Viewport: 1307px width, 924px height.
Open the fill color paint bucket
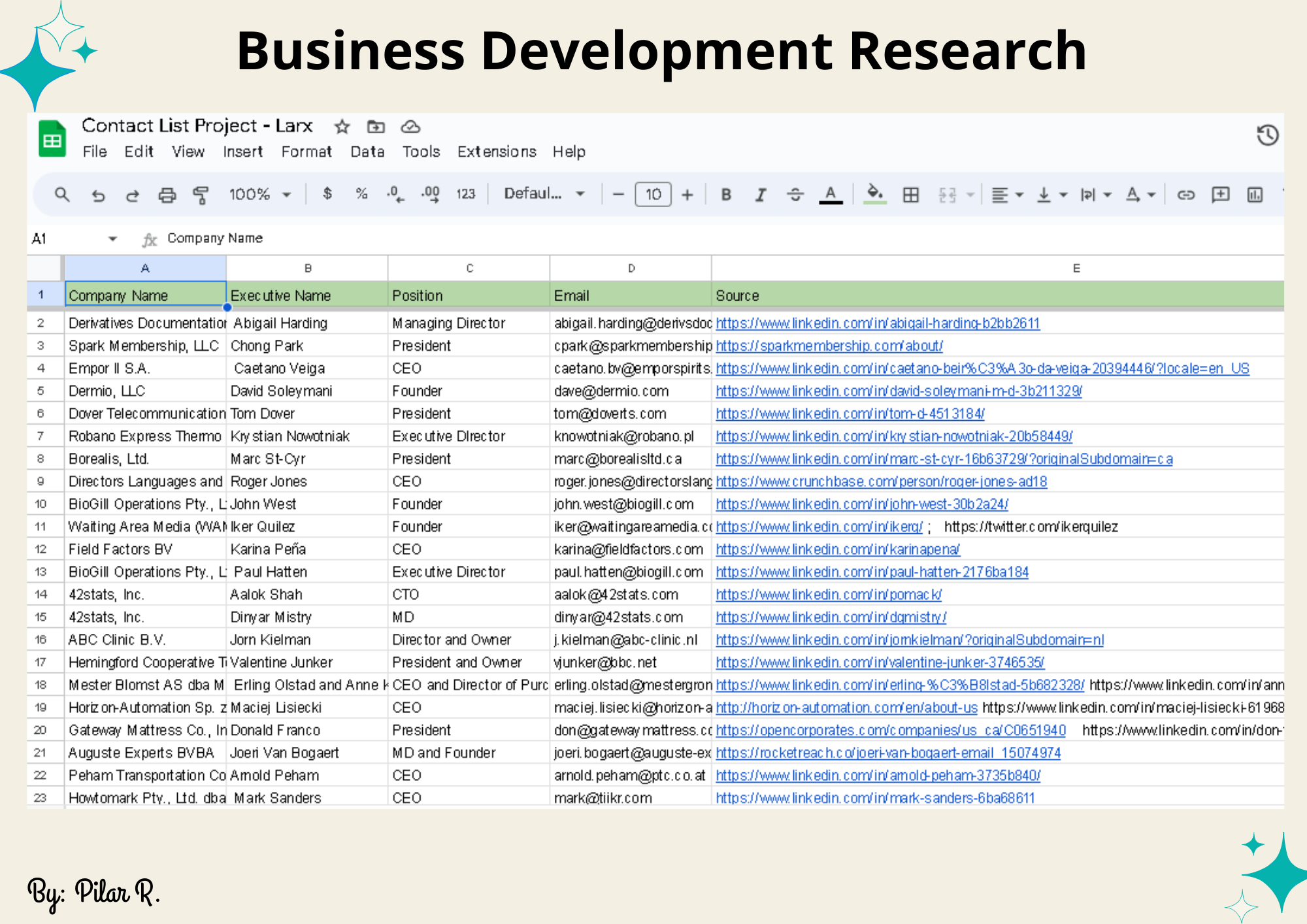tap(874, 194)
